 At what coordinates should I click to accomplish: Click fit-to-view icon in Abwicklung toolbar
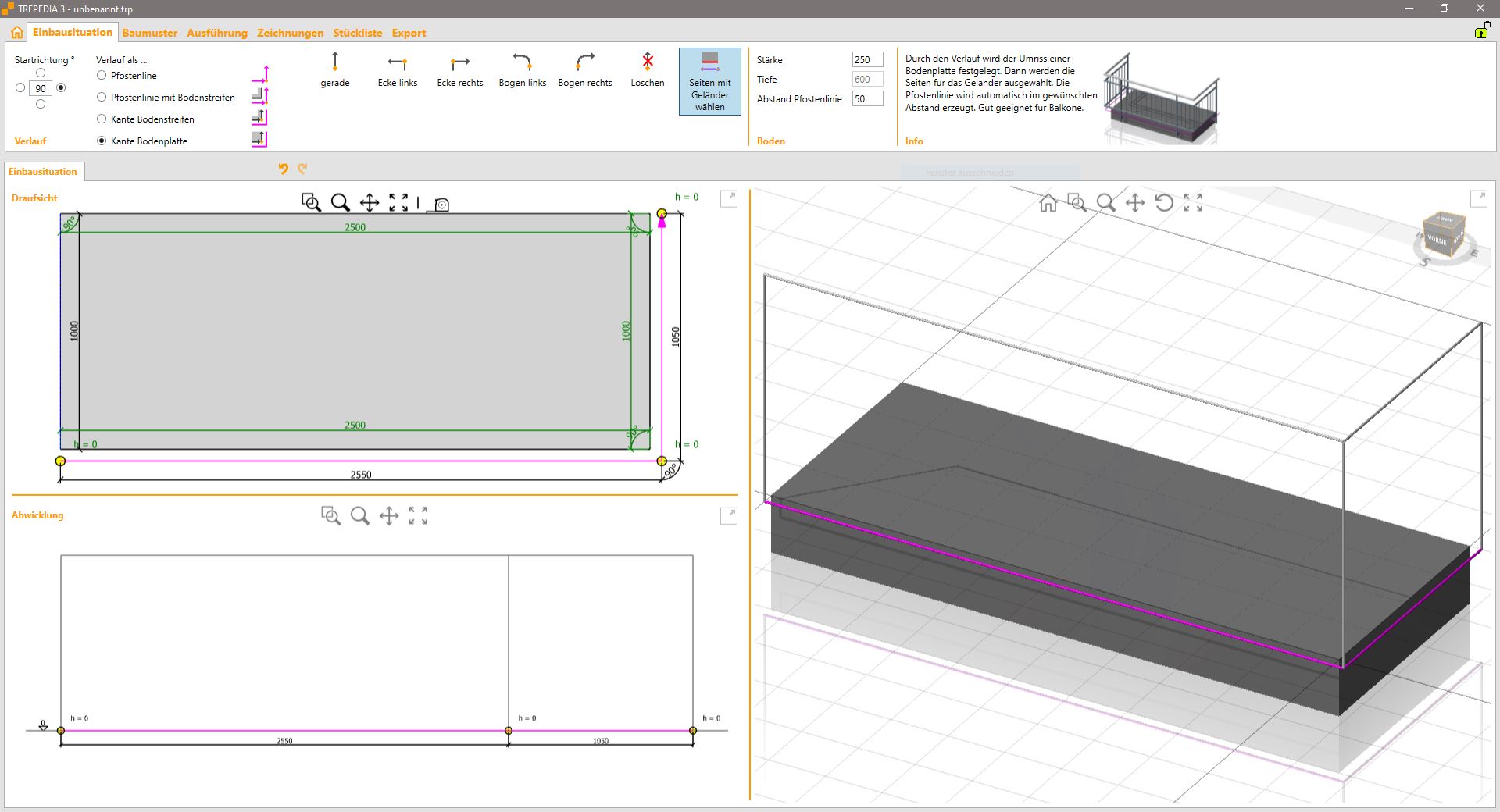tap(418, 515)
